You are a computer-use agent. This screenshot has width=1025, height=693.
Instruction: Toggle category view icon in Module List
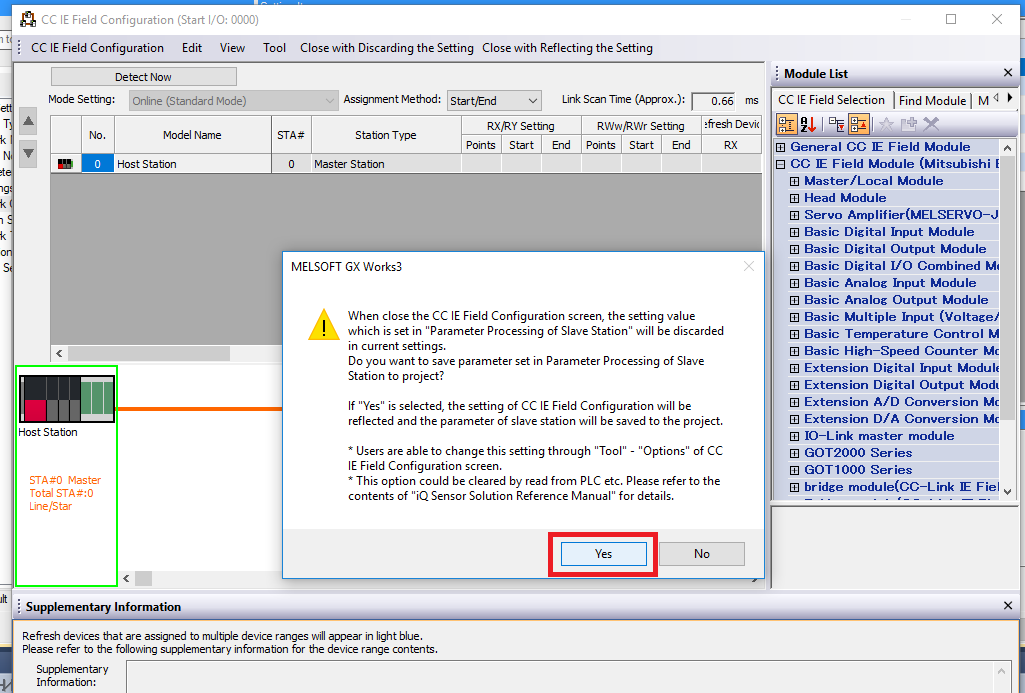pyautogui.click(x=786, y=124)
